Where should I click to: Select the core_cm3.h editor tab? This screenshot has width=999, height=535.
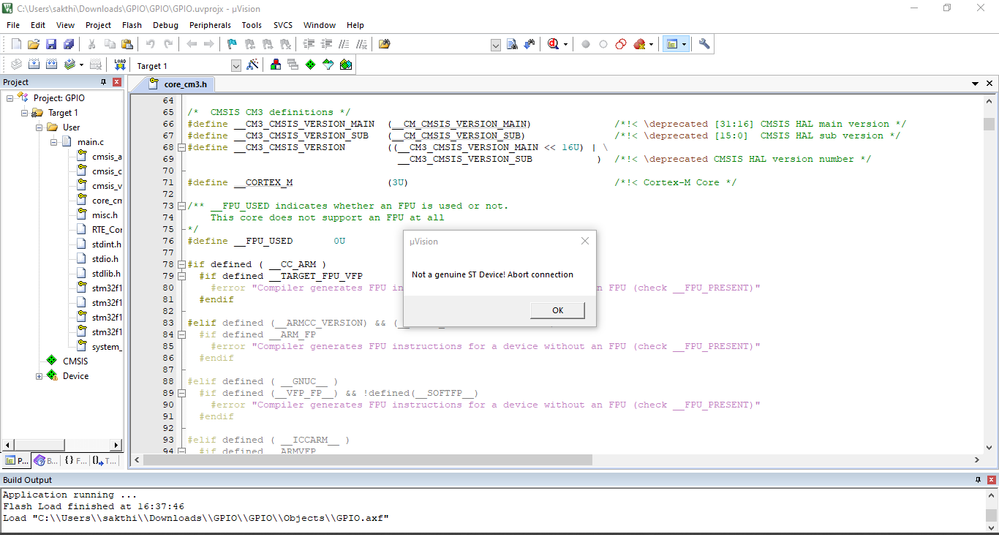pos(180,84)
